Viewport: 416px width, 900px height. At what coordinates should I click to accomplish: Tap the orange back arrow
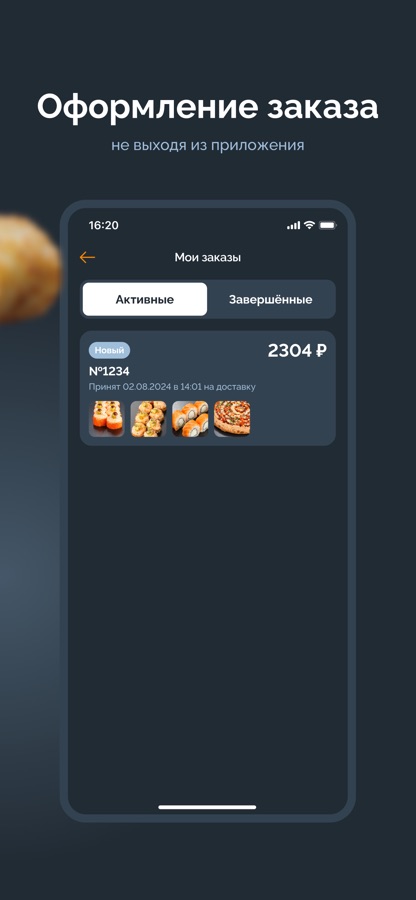point(87,258)
